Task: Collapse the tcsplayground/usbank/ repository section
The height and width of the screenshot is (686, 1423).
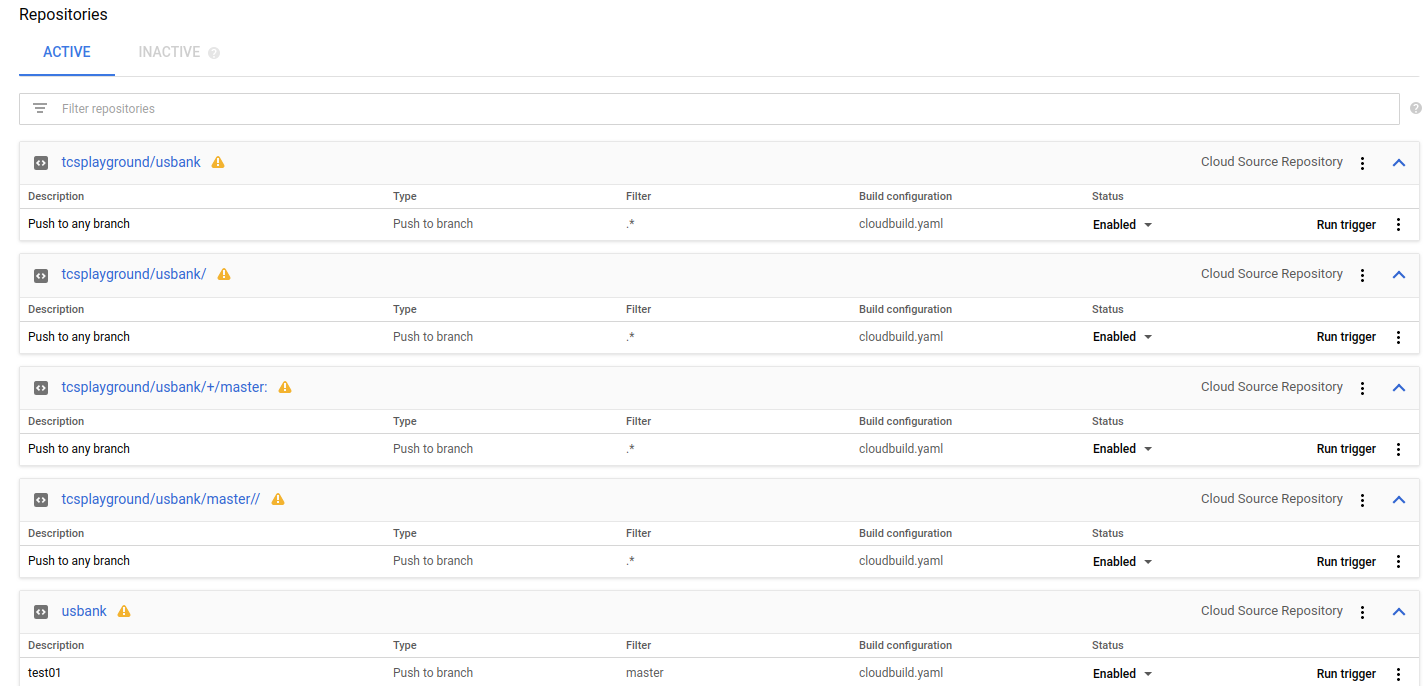Action: [1399, 275]
